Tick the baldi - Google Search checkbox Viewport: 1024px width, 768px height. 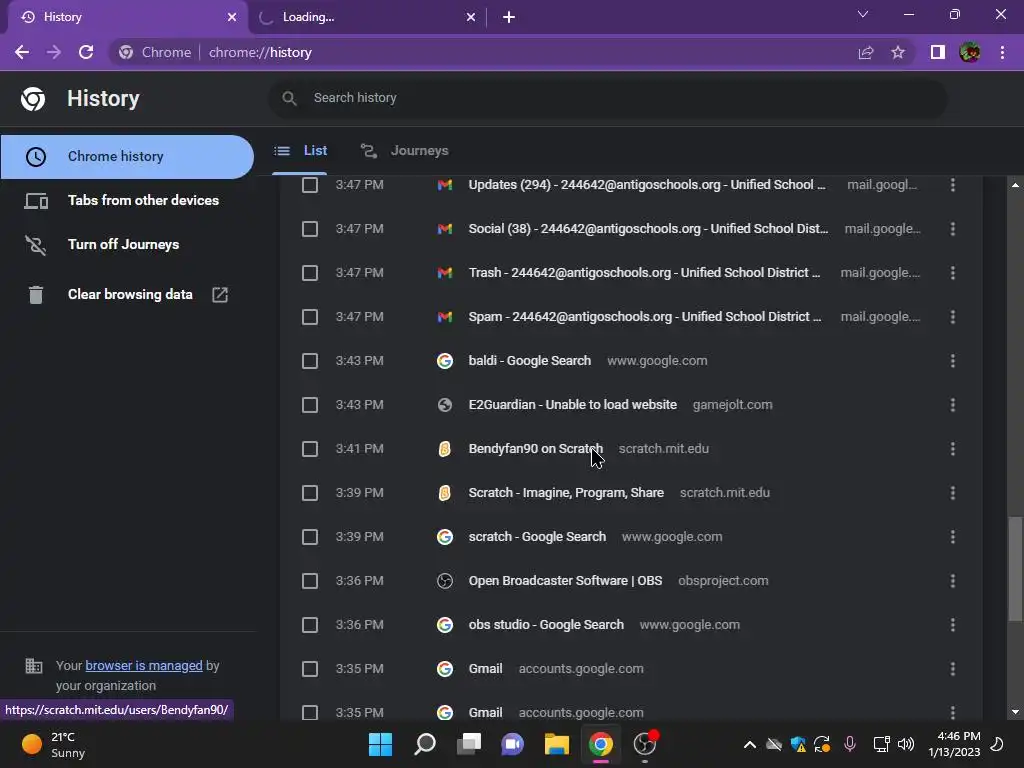click(310, 361)
